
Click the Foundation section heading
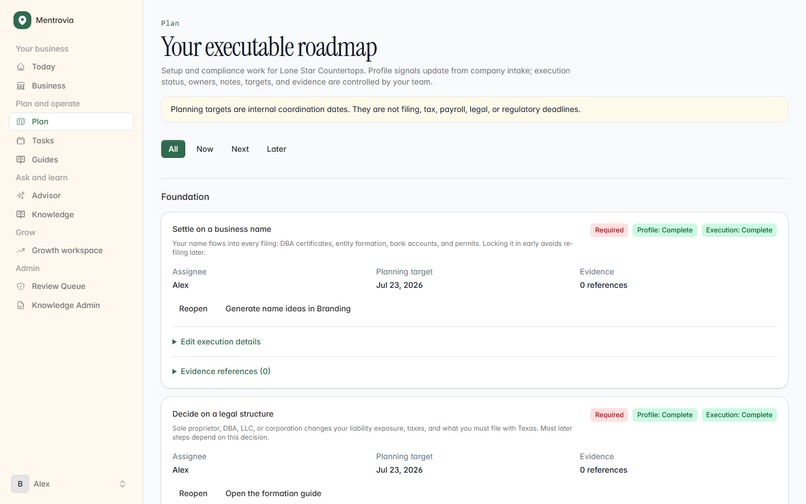click(x=185, y=197)
